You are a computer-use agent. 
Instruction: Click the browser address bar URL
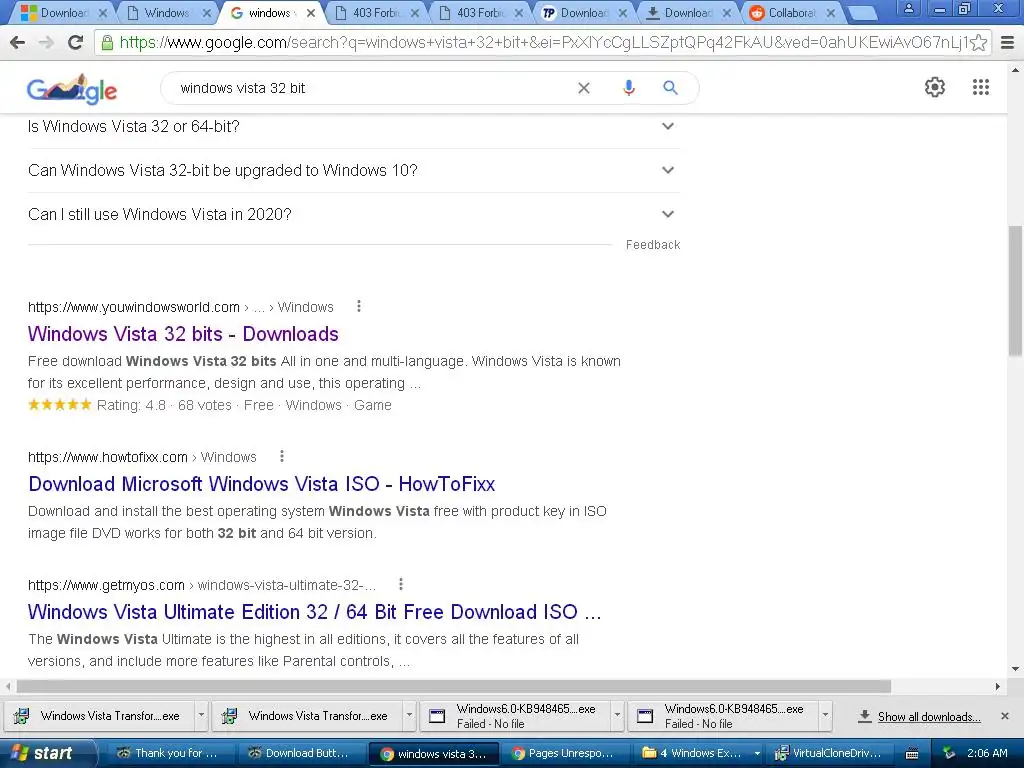click(x=543, y=42)
